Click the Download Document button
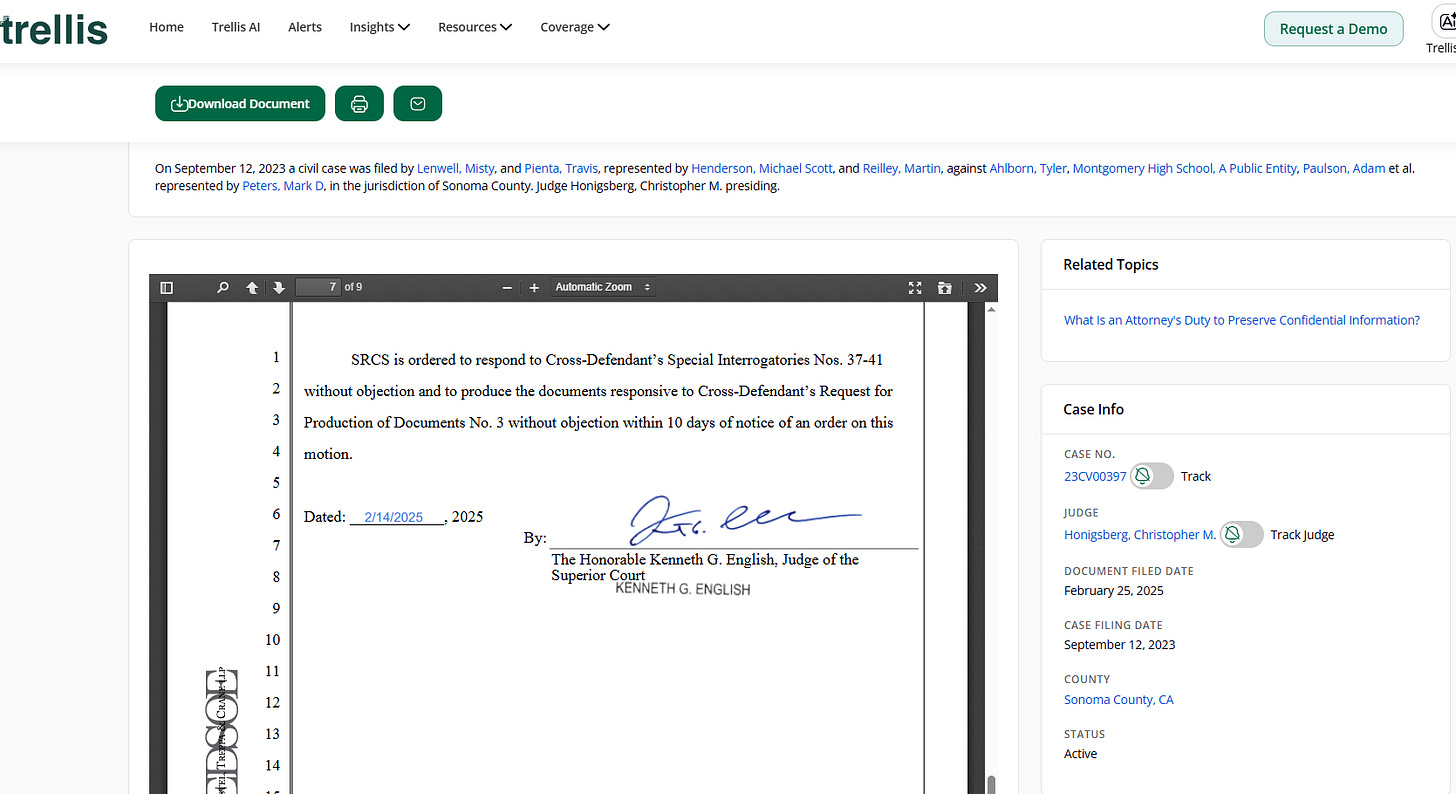This screenshot has height=794, width=1456. (x=240, y=104)
